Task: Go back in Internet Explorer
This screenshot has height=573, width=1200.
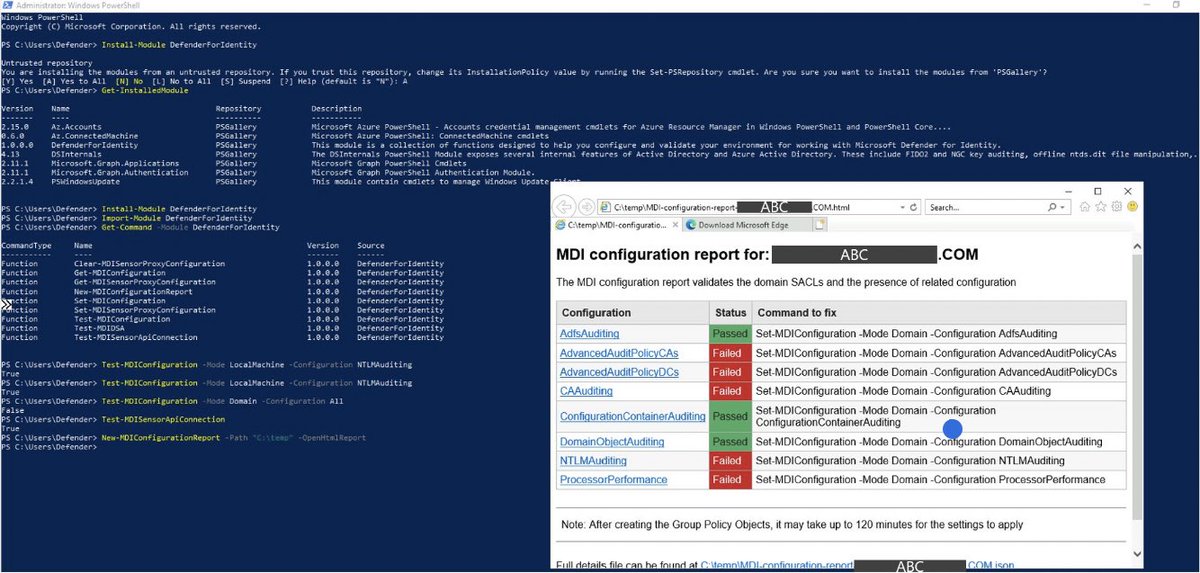Action: coord(564,207)
